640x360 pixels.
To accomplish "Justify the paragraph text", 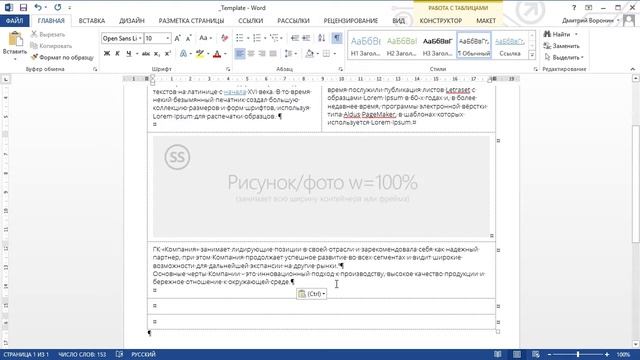I will pos(273,53).
